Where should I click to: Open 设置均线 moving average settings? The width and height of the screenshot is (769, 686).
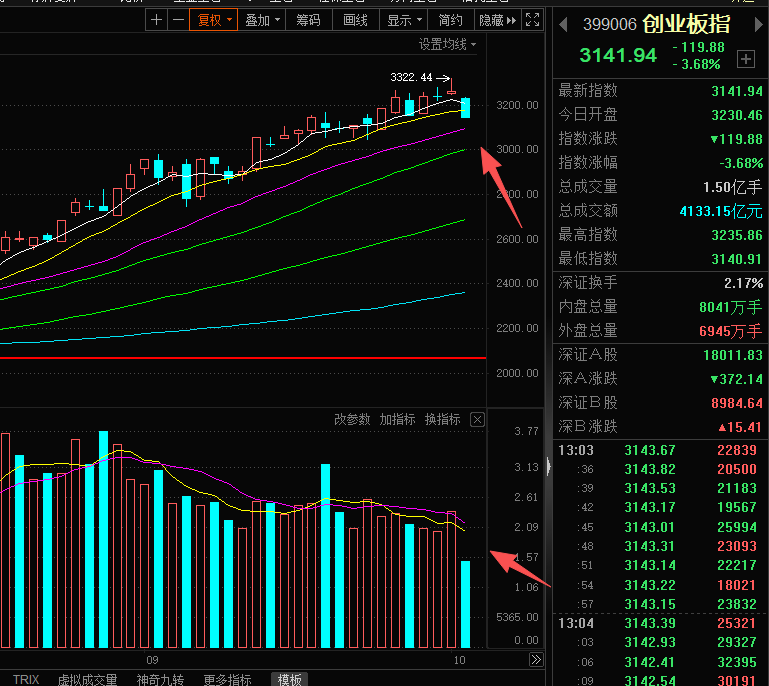click(447, 45)
